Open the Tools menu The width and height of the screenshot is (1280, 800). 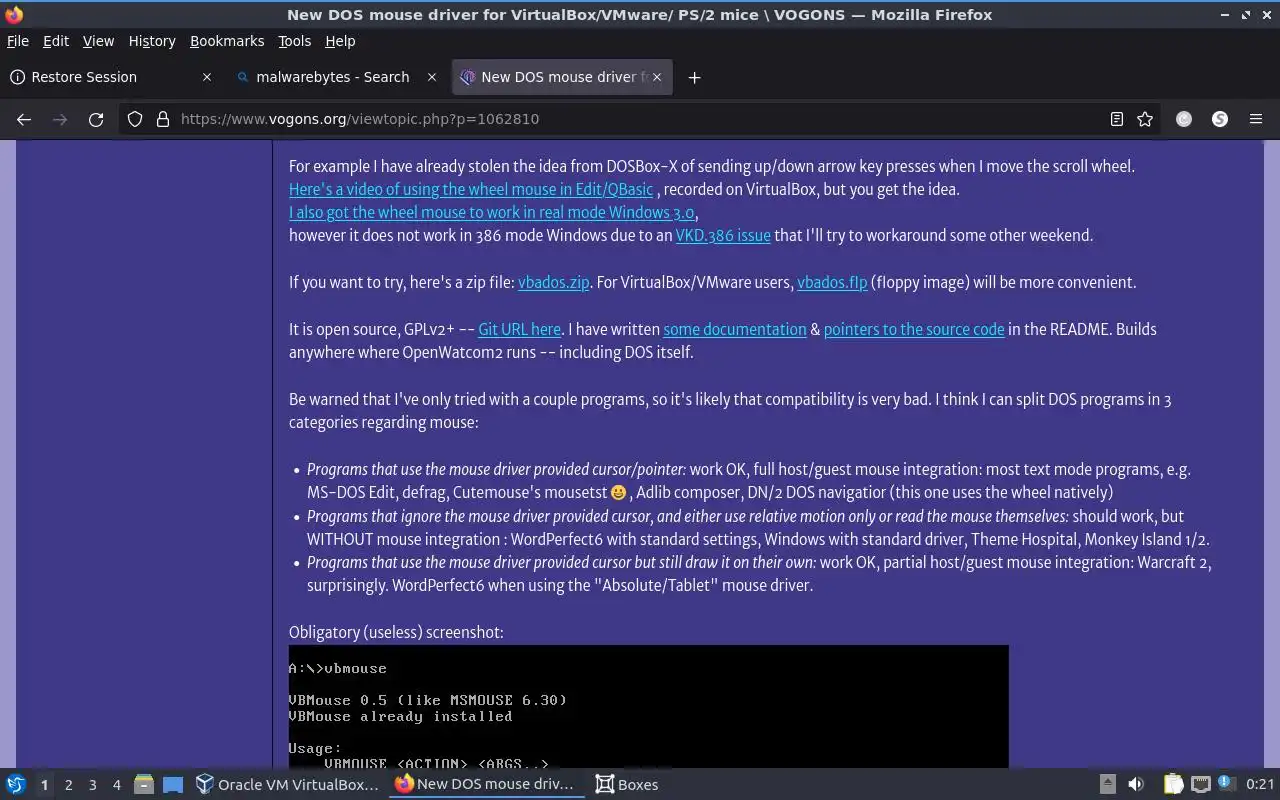(x=294, y=41)
